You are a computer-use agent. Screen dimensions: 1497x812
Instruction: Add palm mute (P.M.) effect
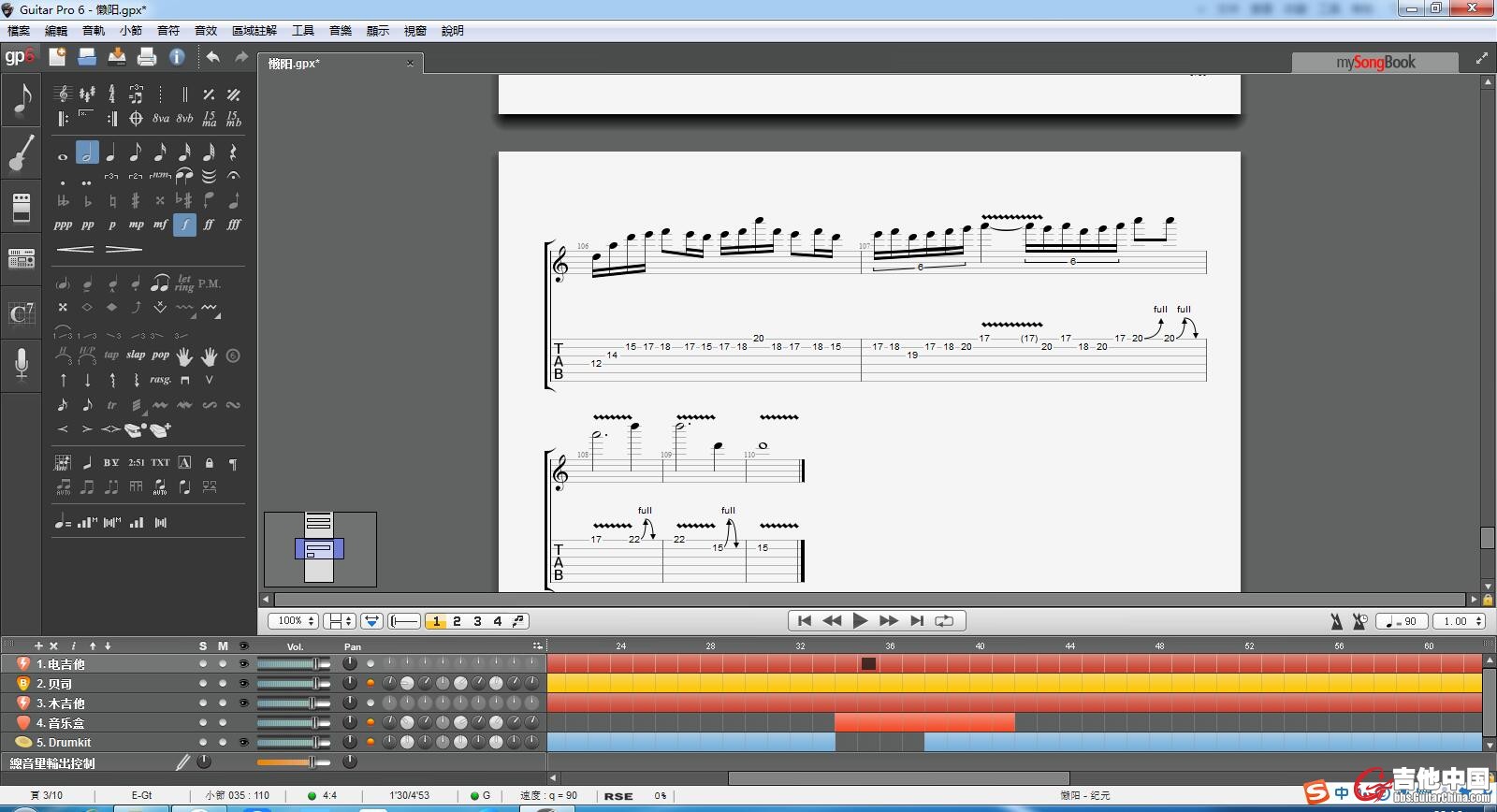[210, 283]
